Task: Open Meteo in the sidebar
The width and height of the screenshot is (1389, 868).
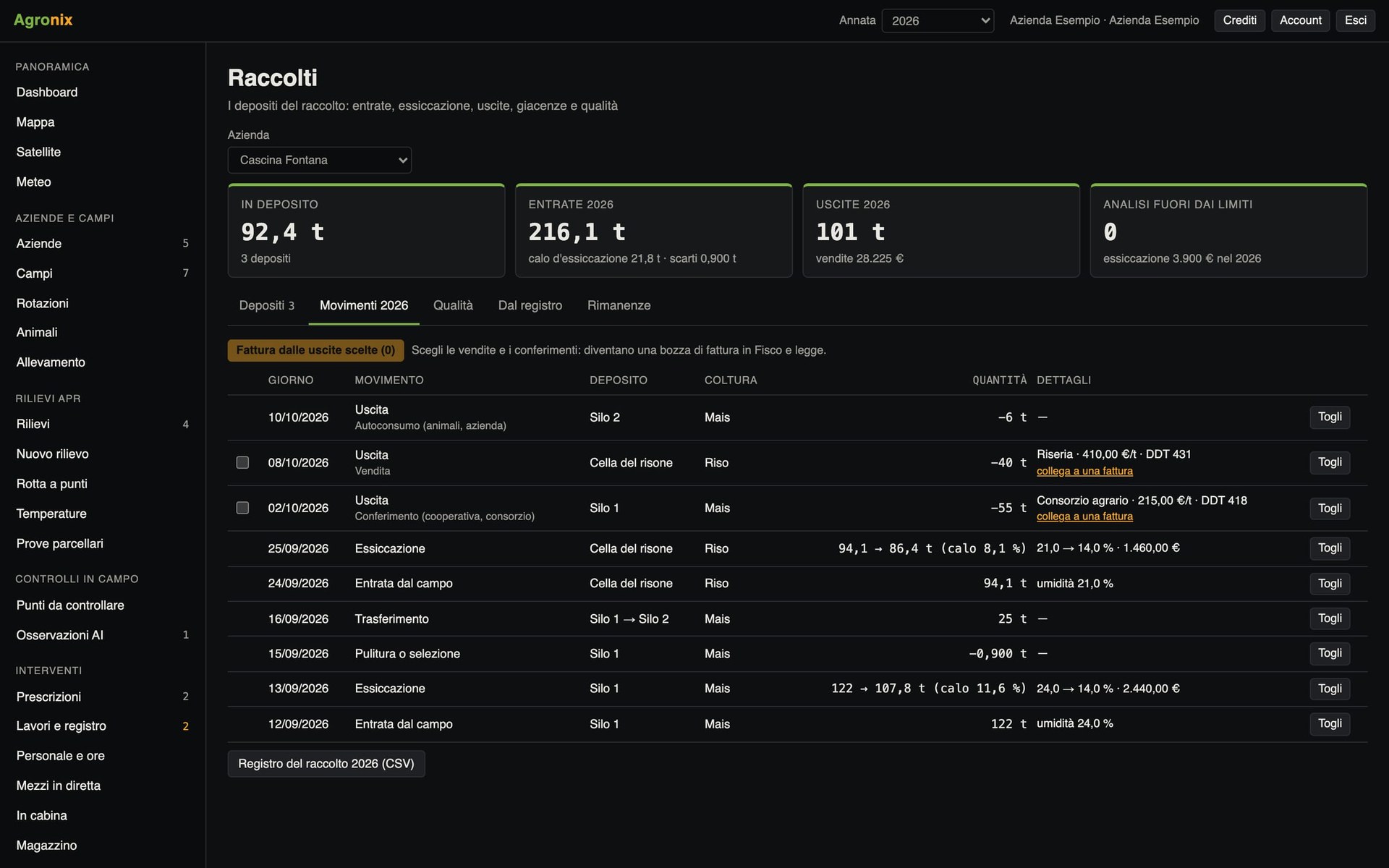Action: click(103, 182)
